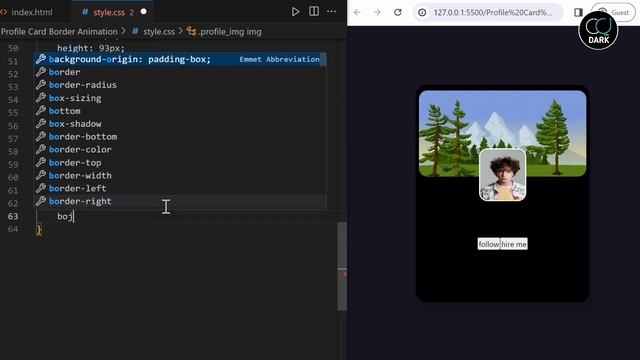Choose the border-bottom suggestion
This screenshot has width=640, height=360.
pos(180,137)
